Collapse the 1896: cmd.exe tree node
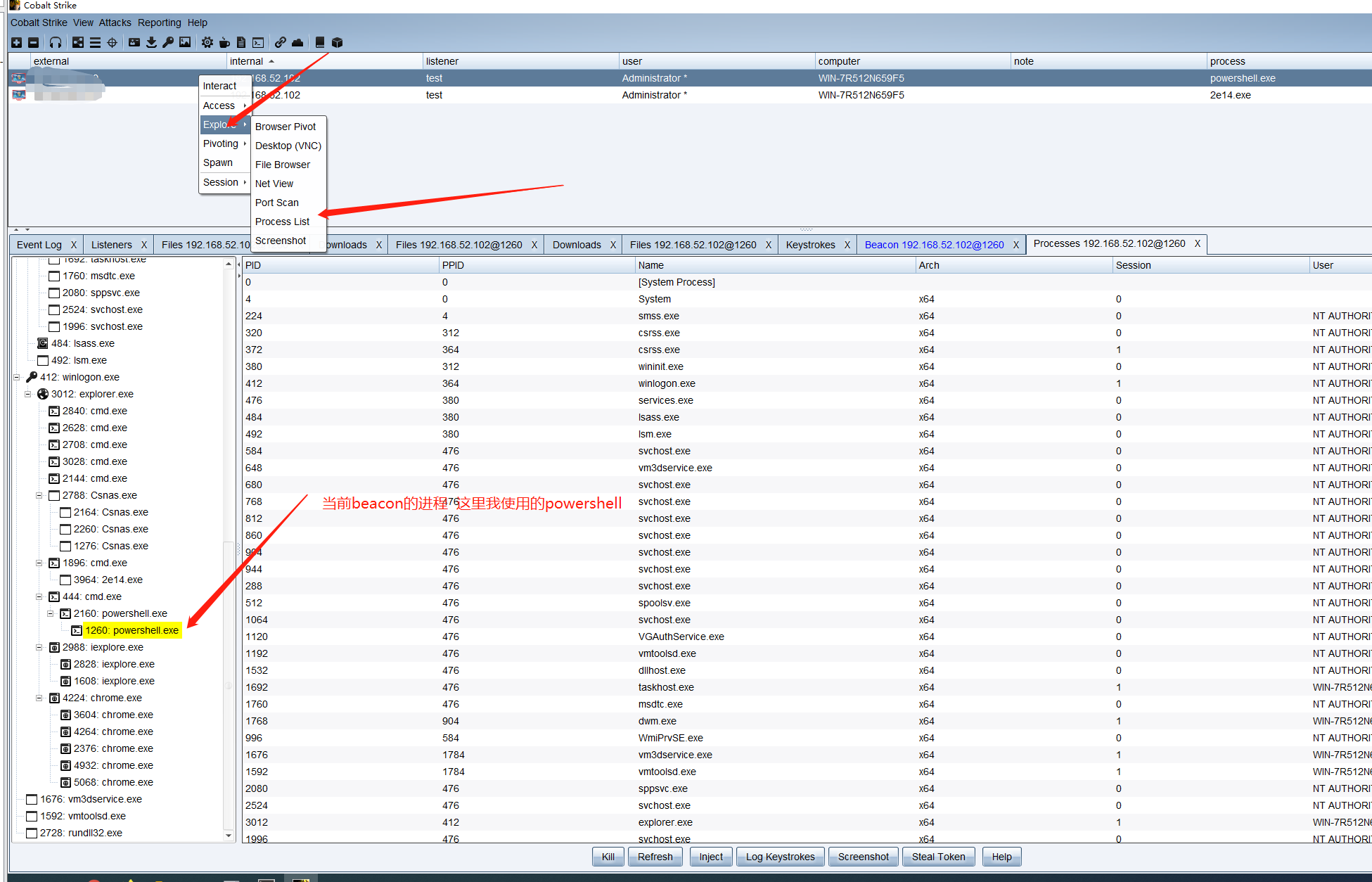This screenshot has width=1372, height=882. tap(39, 563)
